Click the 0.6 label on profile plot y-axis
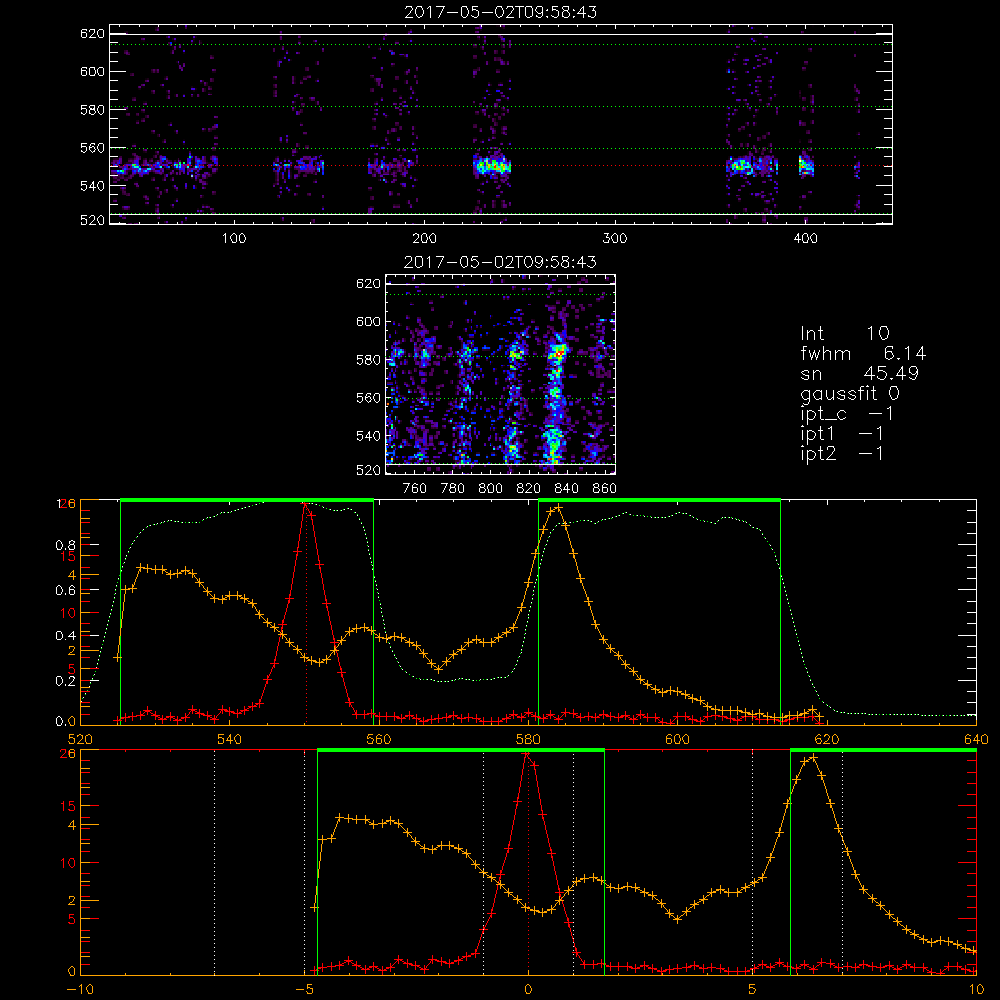The height and width of the screenshot is (1000, 1000). (x=68, y=591)
